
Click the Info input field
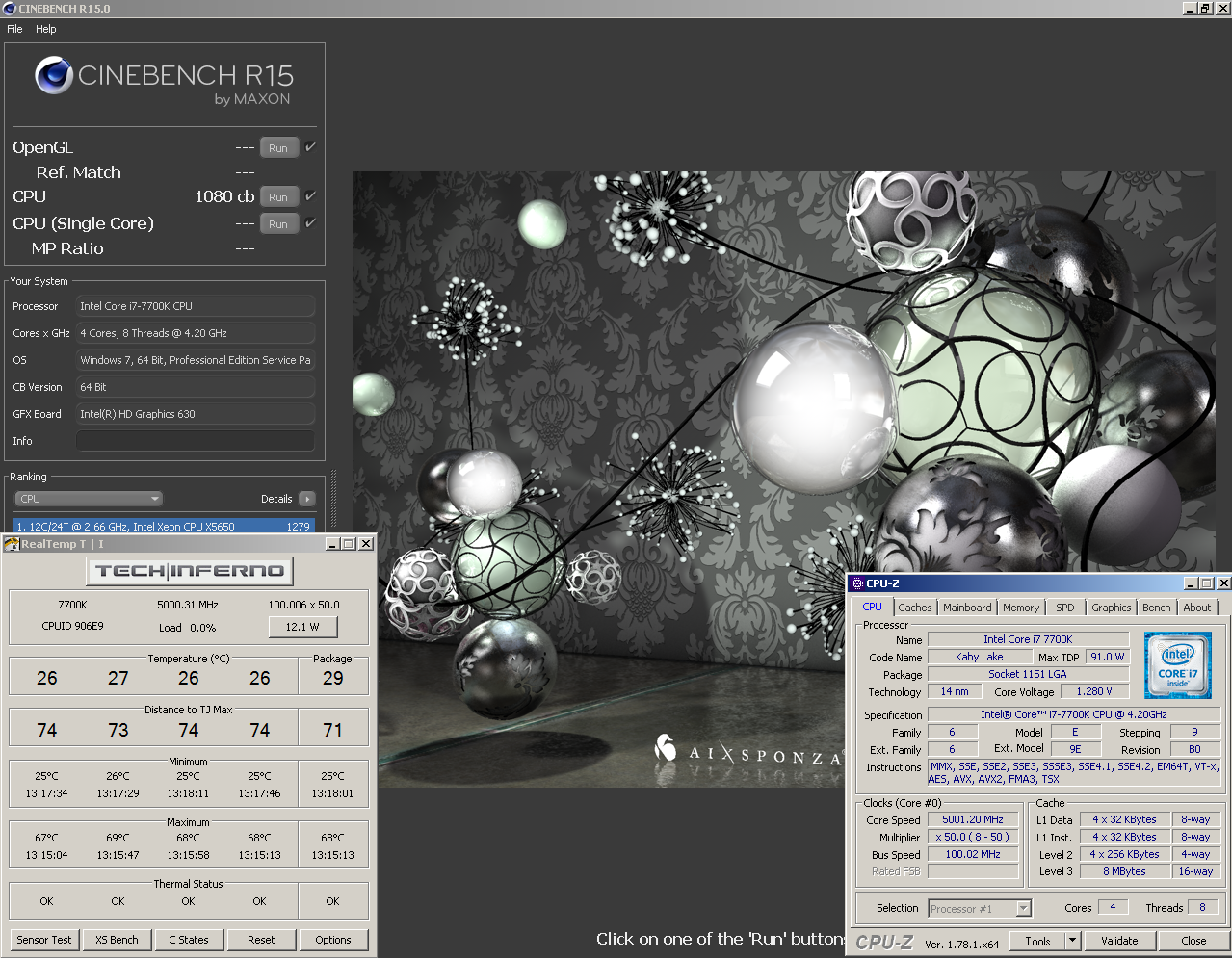tap(196, 441)
